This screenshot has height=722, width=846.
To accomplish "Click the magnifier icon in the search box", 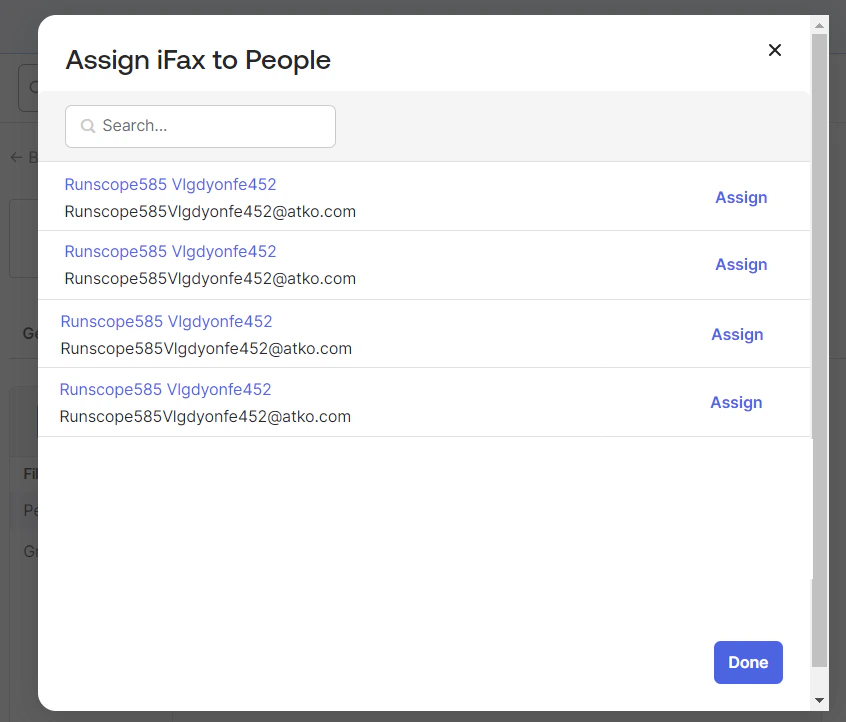I will 88,126.
